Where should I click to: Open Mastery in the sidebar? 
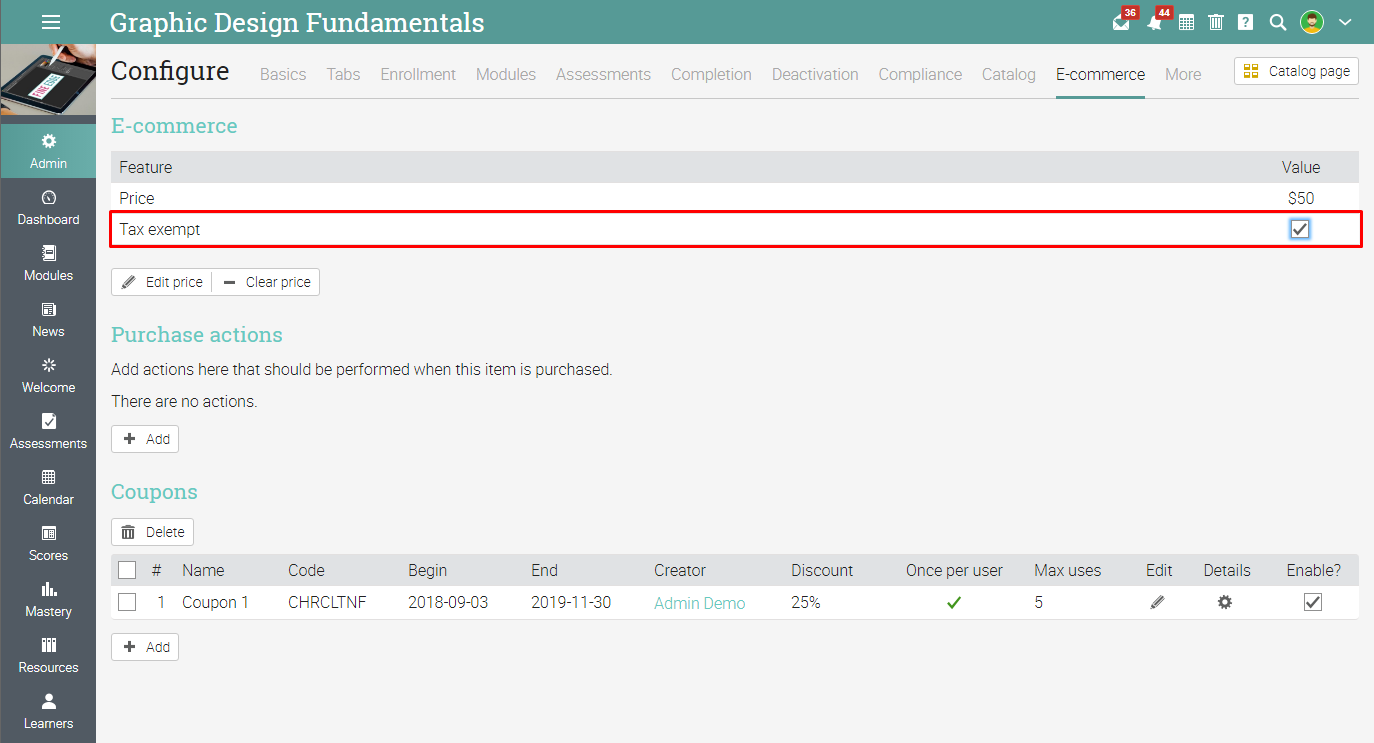pyautogui.click(x=48, y=599)
